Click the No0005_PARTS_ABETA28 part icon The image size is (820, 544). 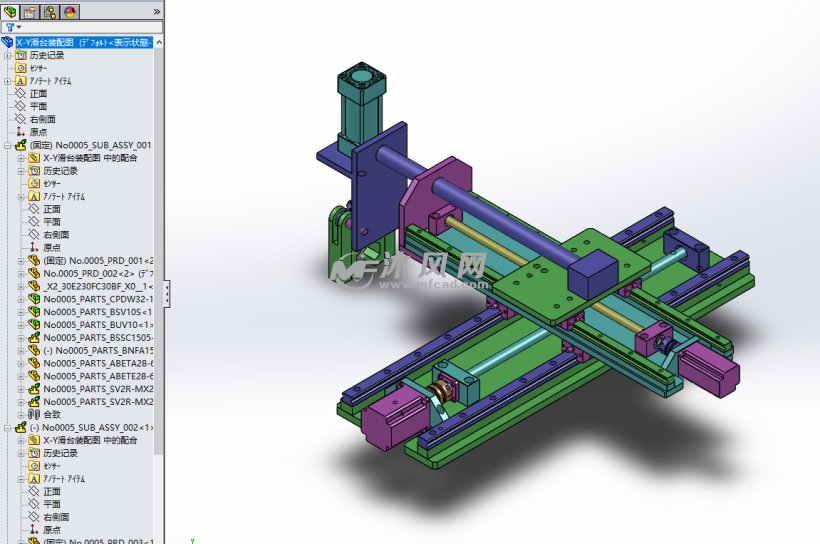(x=34, y=363)
